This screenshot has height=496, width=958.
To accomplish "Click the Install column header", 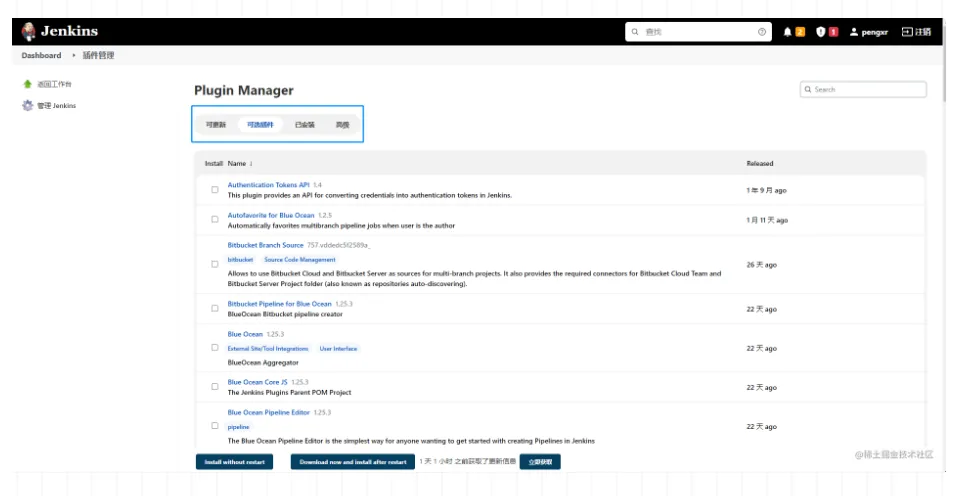I will 213,164.
